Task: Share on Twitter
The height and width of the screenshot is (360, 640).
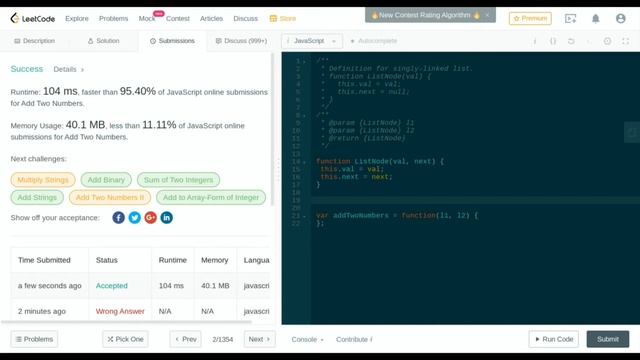Action: [x=134, y=218]
